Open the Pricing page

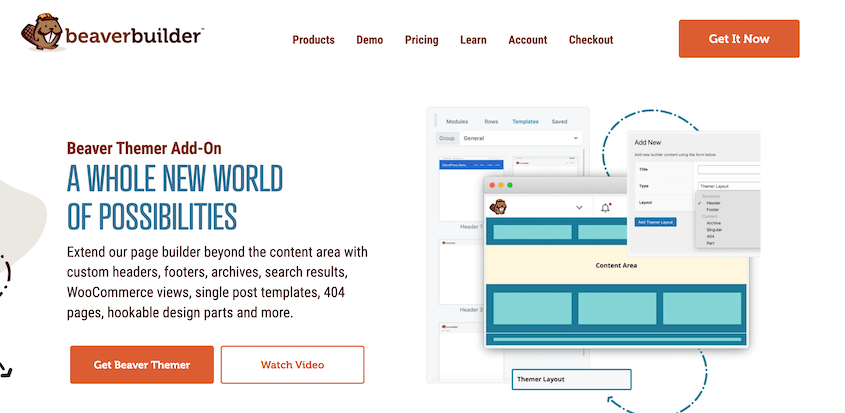421,40
